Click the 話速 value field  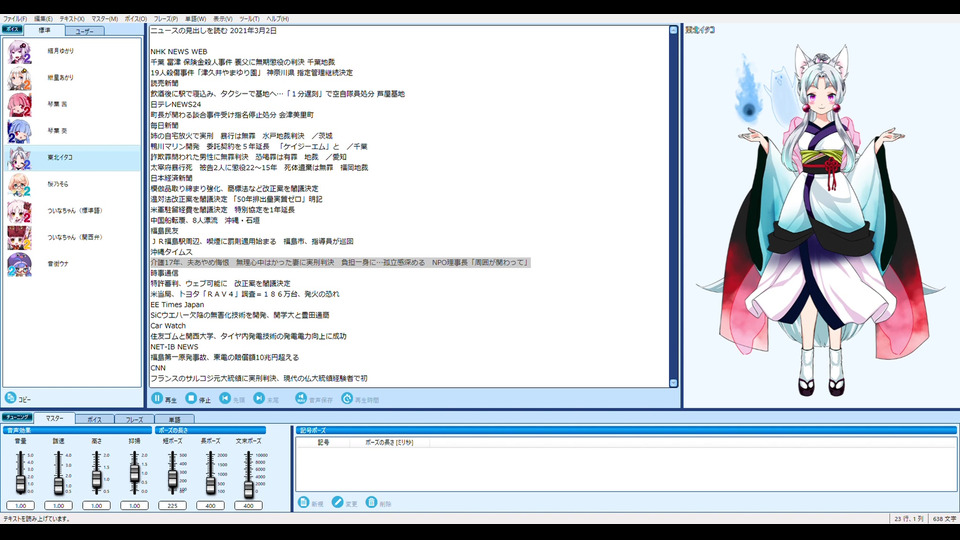(58, 506)
